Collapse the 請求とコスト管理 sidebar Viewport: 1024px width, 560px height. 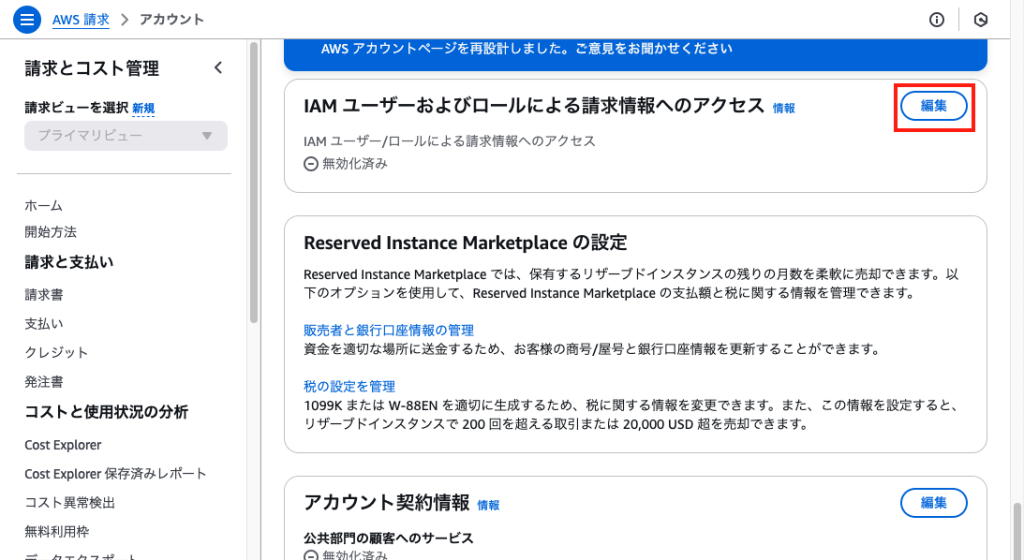pos(218,67)
